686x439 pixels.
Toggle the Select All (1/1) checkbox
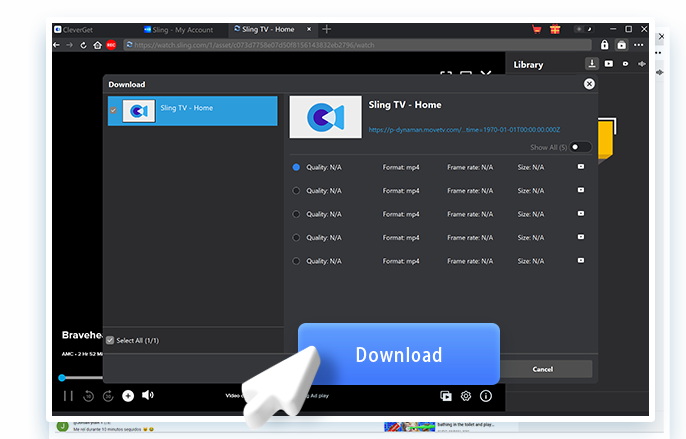[110, 340]
